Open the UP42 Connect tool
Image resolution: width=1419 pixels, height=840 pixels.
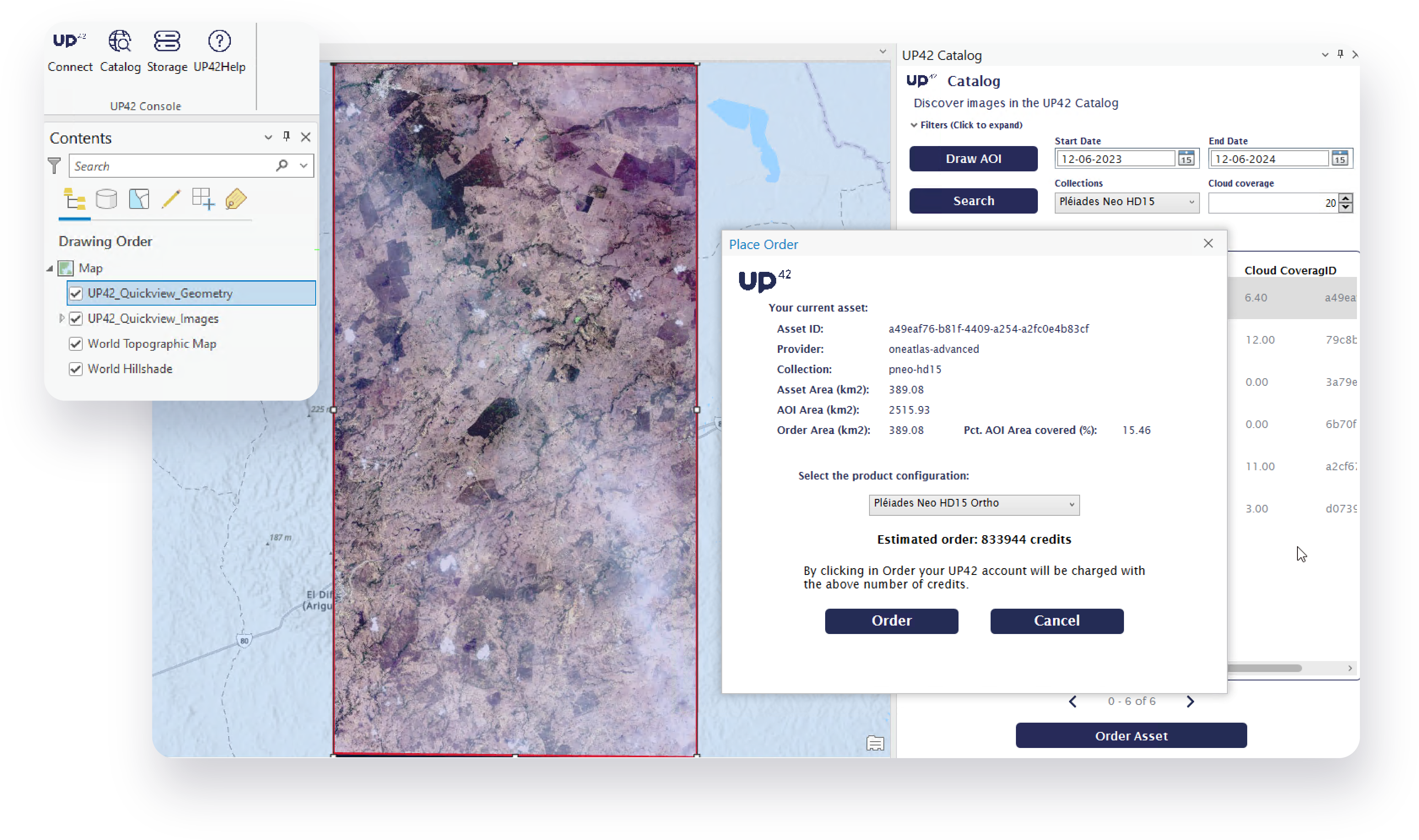pos(69,50)
